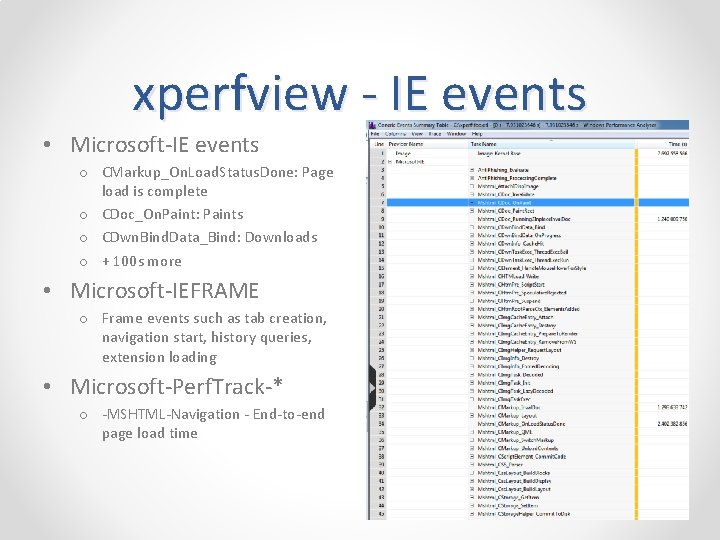Collapse the Microsoft-IE provider node

pyautogui.click(x=390, y=162)
